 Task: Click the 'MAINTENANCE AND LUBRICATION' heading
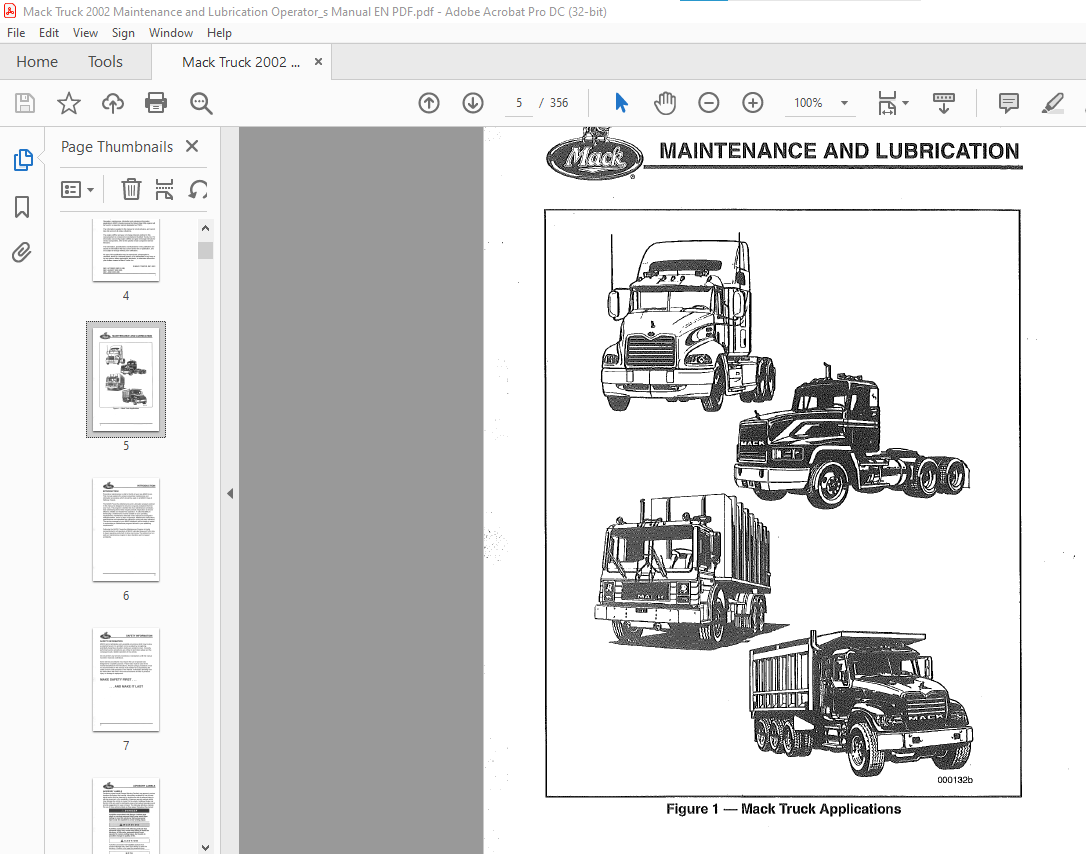click(x=839, y=151)
